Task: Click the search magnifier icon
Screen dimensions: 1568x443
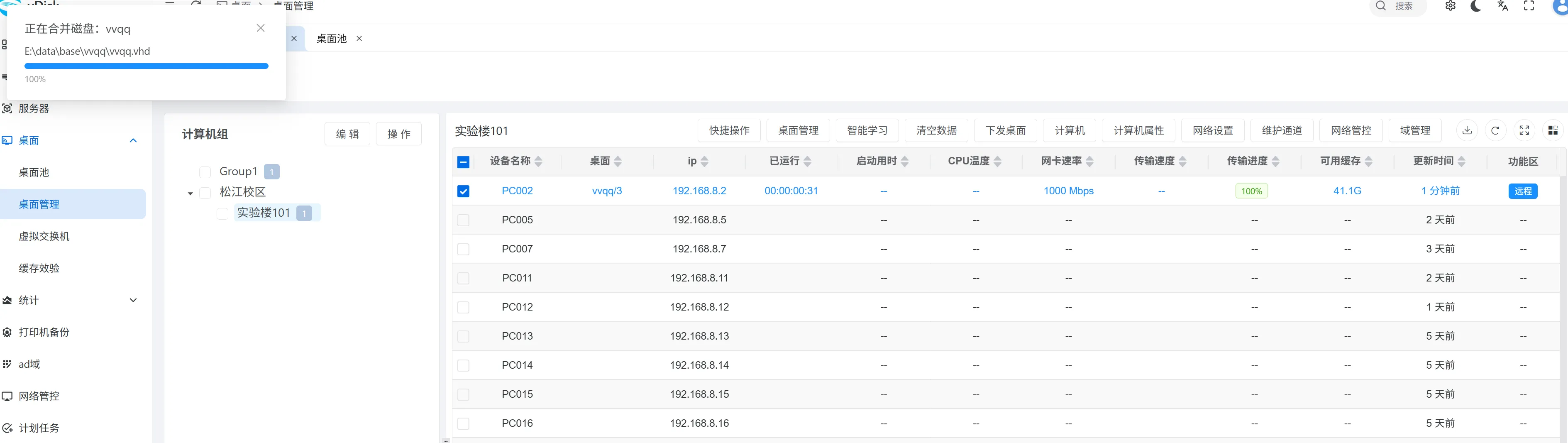Action: [1381, 6]
